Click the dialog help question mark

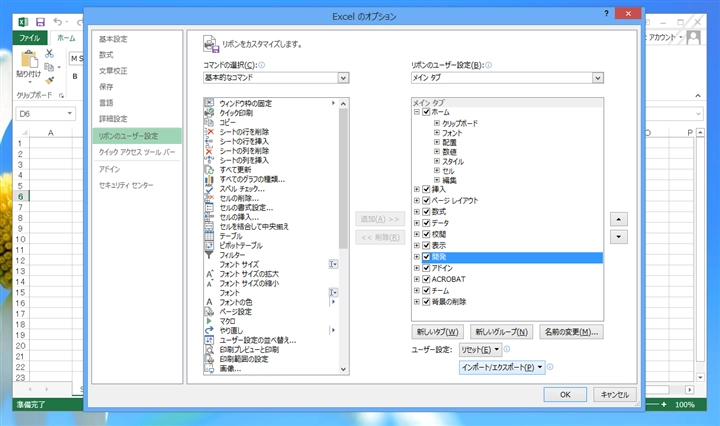tap(606, 13)
